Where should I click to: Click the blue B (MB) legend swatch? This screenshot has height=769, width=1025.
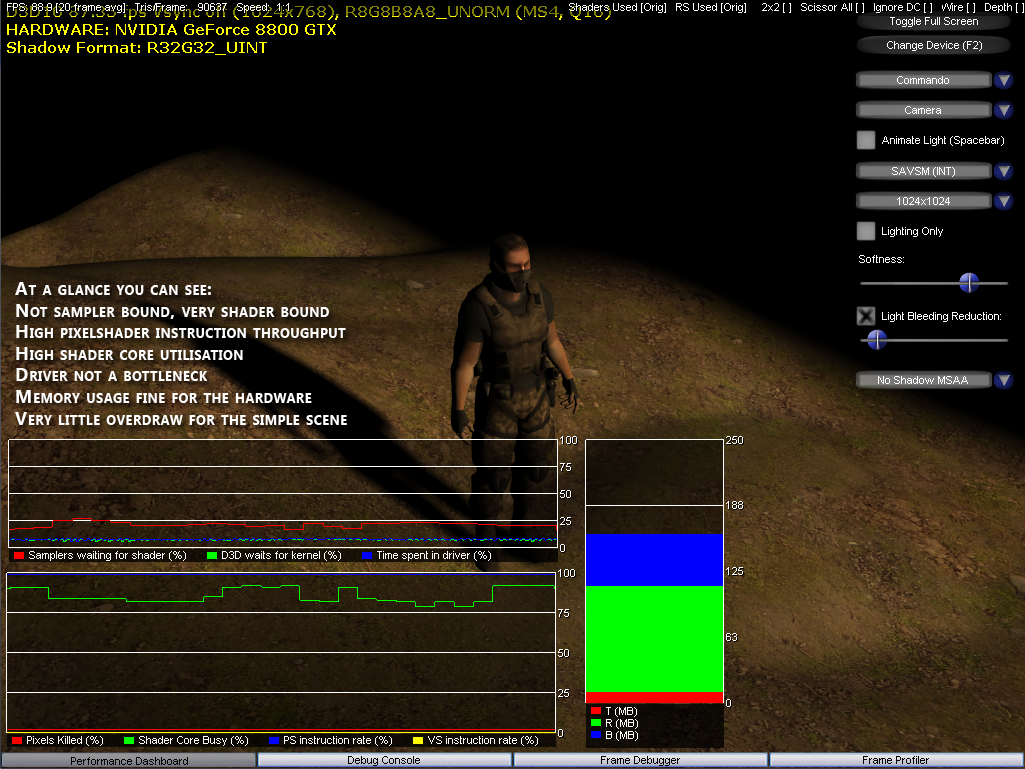click(596, 735)
